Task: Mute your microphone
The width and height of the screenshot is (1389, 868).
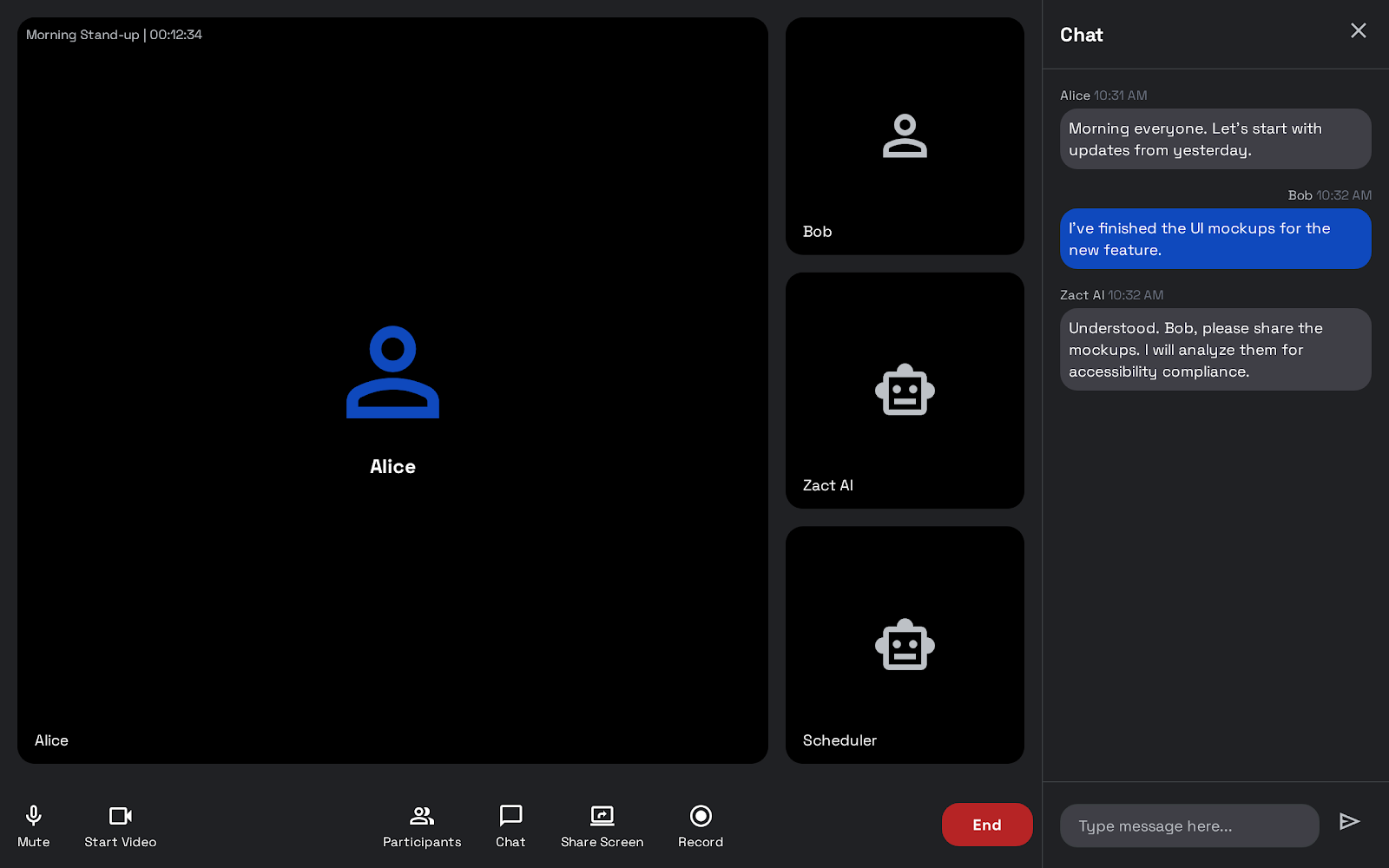Action: point(33,825)
